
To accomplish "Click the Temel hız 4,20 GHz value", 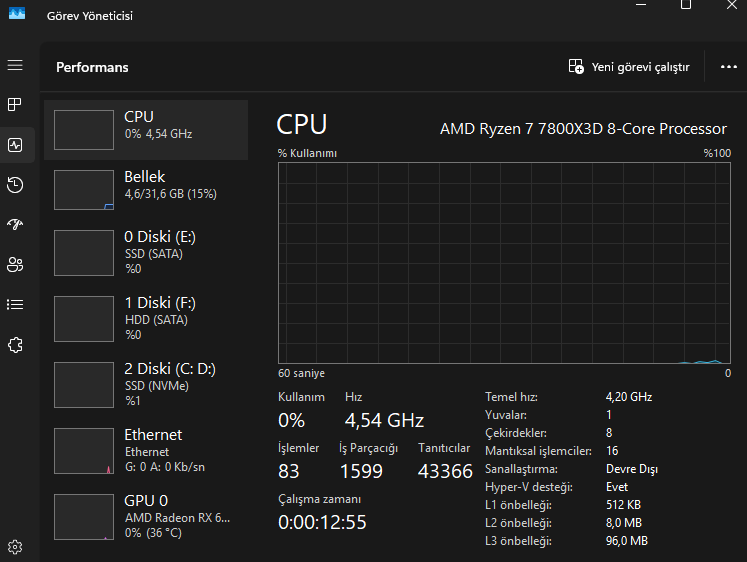I will pos(629,397).
